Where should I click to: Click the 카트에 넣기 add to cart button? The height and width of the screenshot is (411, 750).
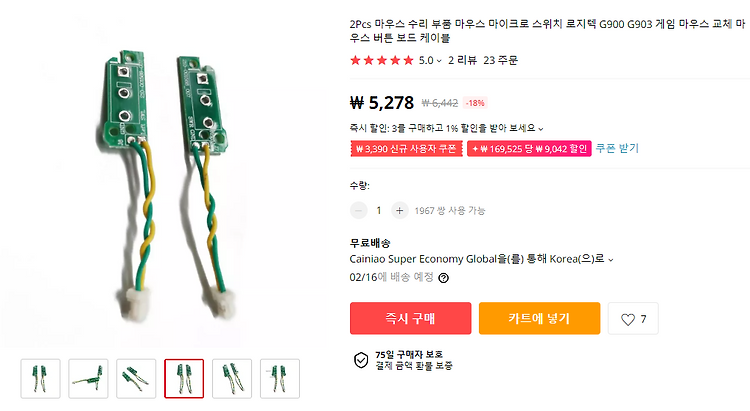click(x=539, y=318)
